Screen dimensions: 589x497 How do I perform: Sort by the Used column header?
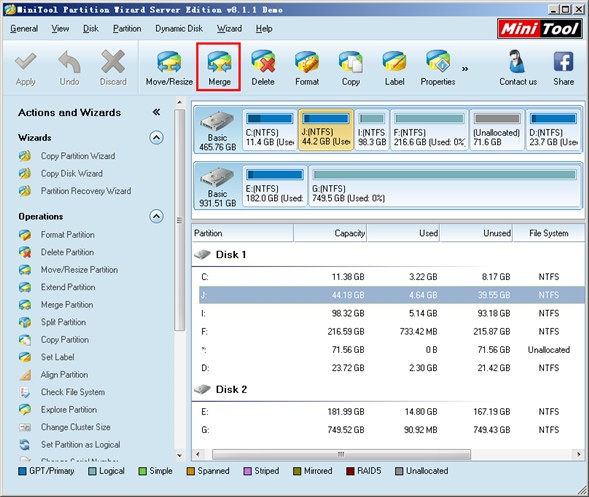coord(403,233)
